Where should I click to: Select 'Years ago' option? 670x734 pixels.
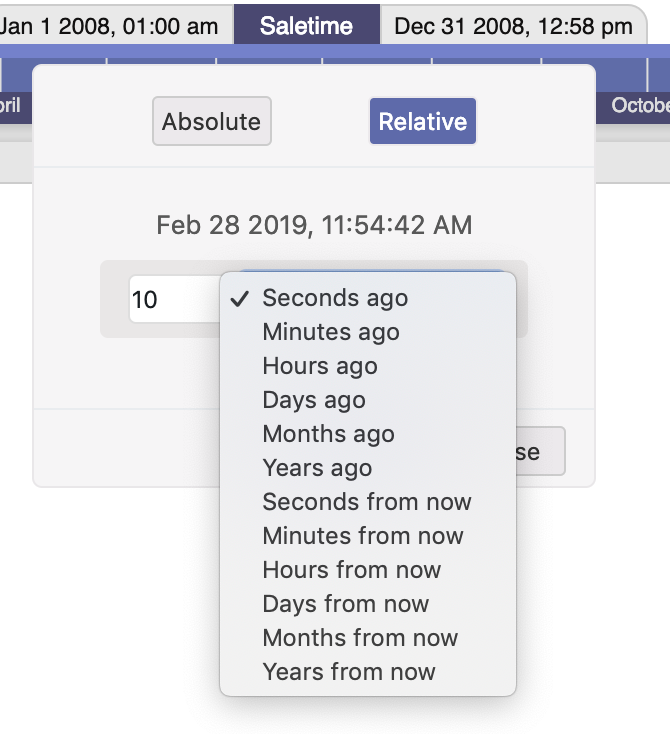[x=317, y=468]
